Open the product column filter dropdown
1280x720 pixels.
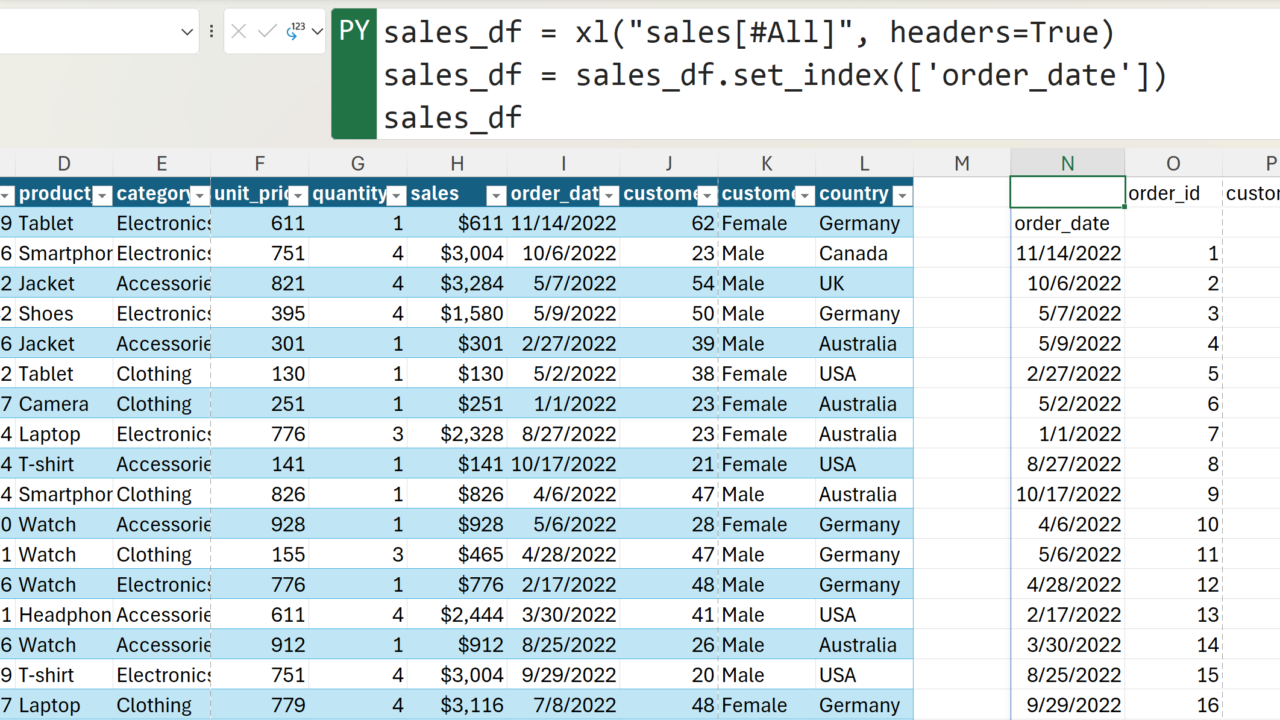pyautogui.click(x=102, y=195)
